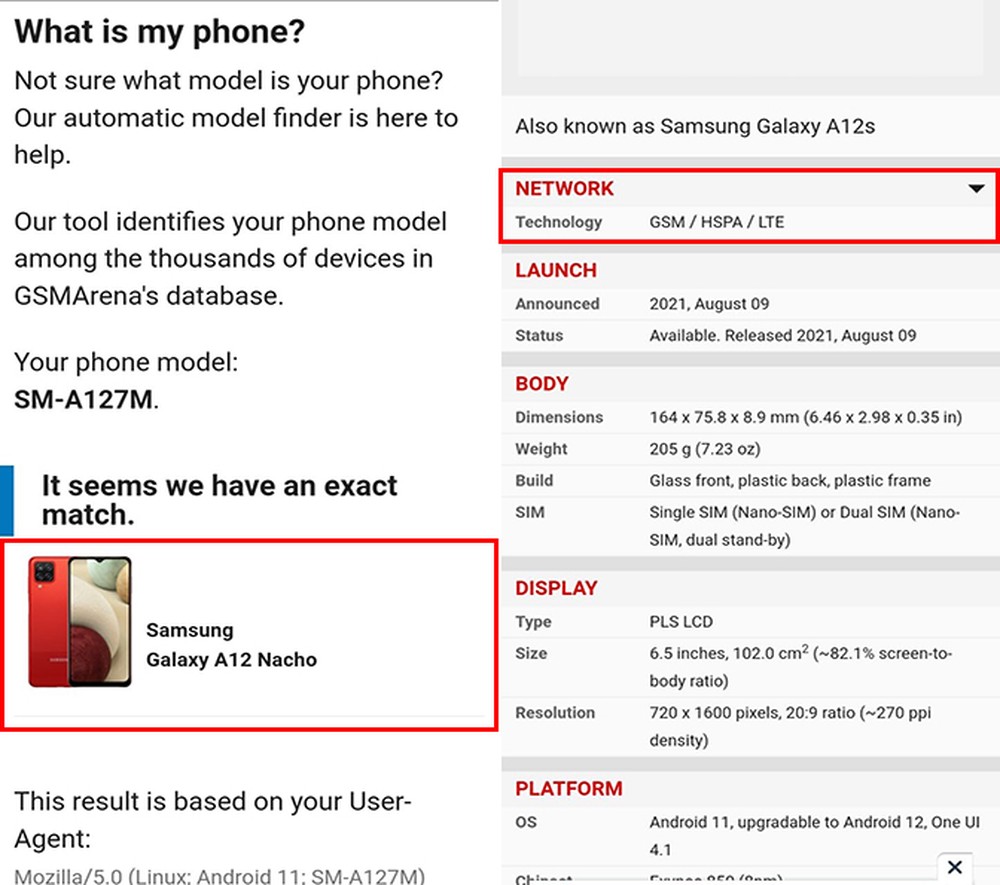Image resolution: width=1000 pixels, height=885 pixels.
Task: Click the Dimensions label
Action: coord(559,417)
